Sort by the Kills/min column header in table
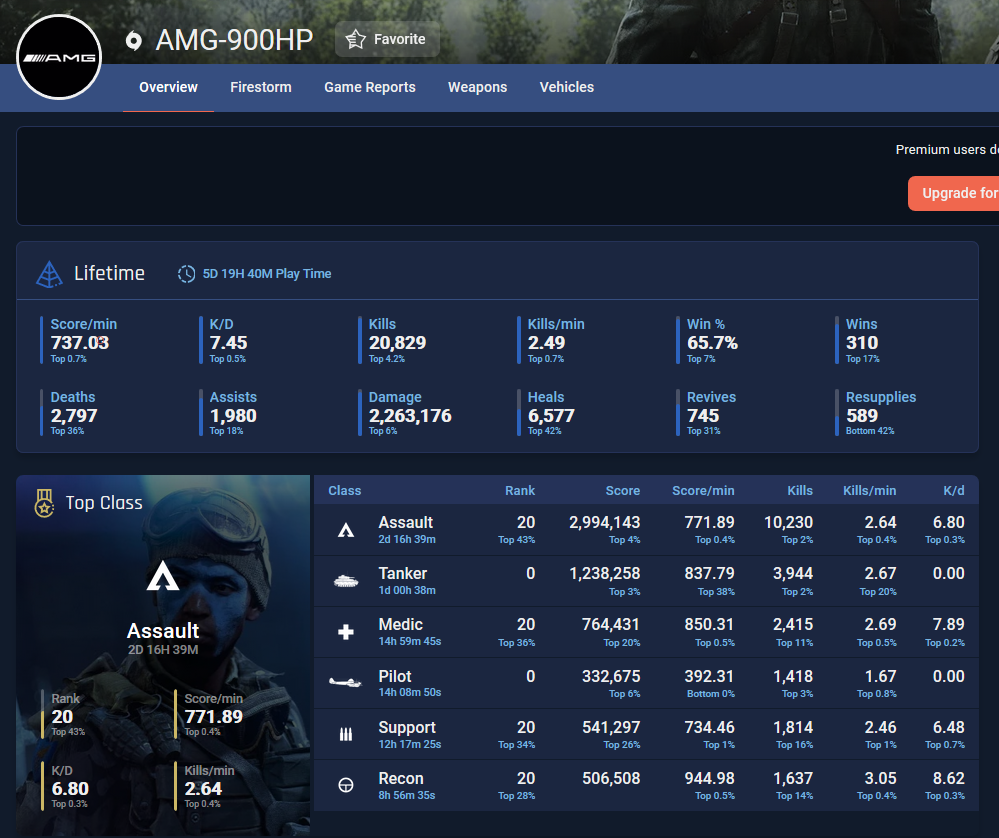 pos(870,491)
